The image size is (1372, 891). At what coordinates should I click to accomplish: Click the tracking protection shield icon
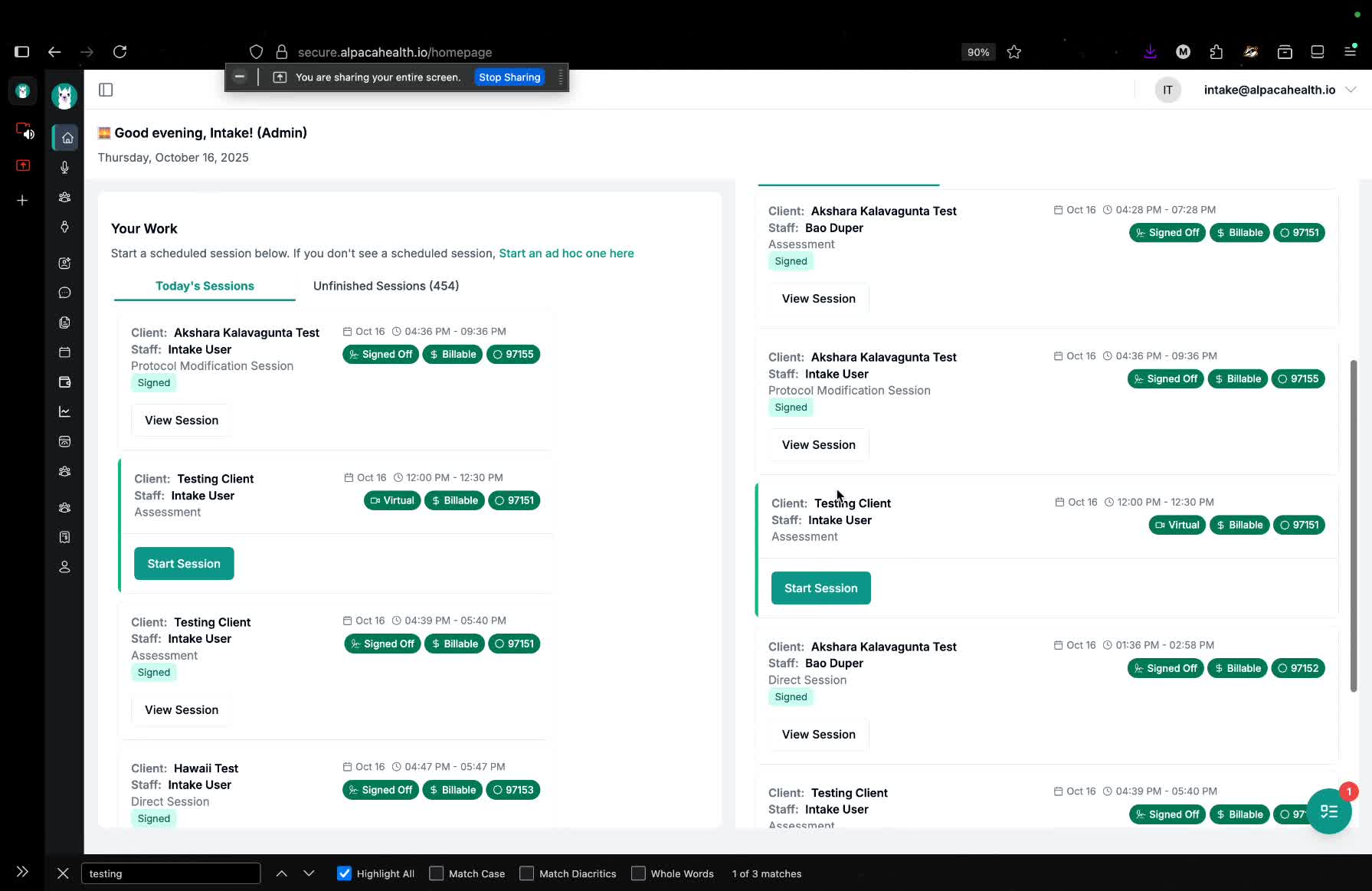pyautogui.click(x=257, y=52)
